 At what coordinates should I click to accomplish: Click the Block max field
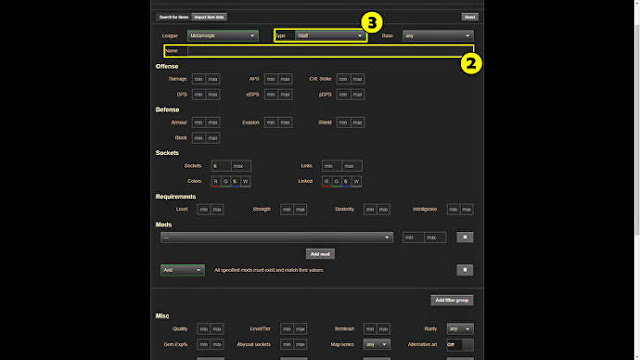tap(213, 138)
